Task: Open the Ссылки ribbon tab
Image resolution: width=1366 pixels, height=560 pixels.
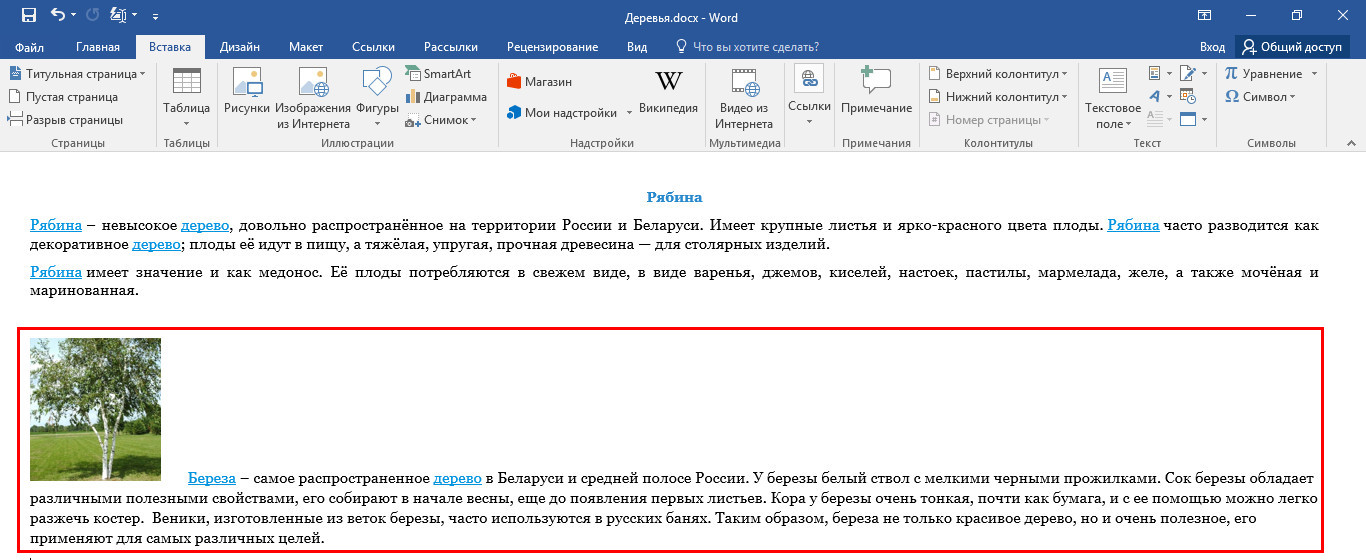Action: [x=373, y=47]
